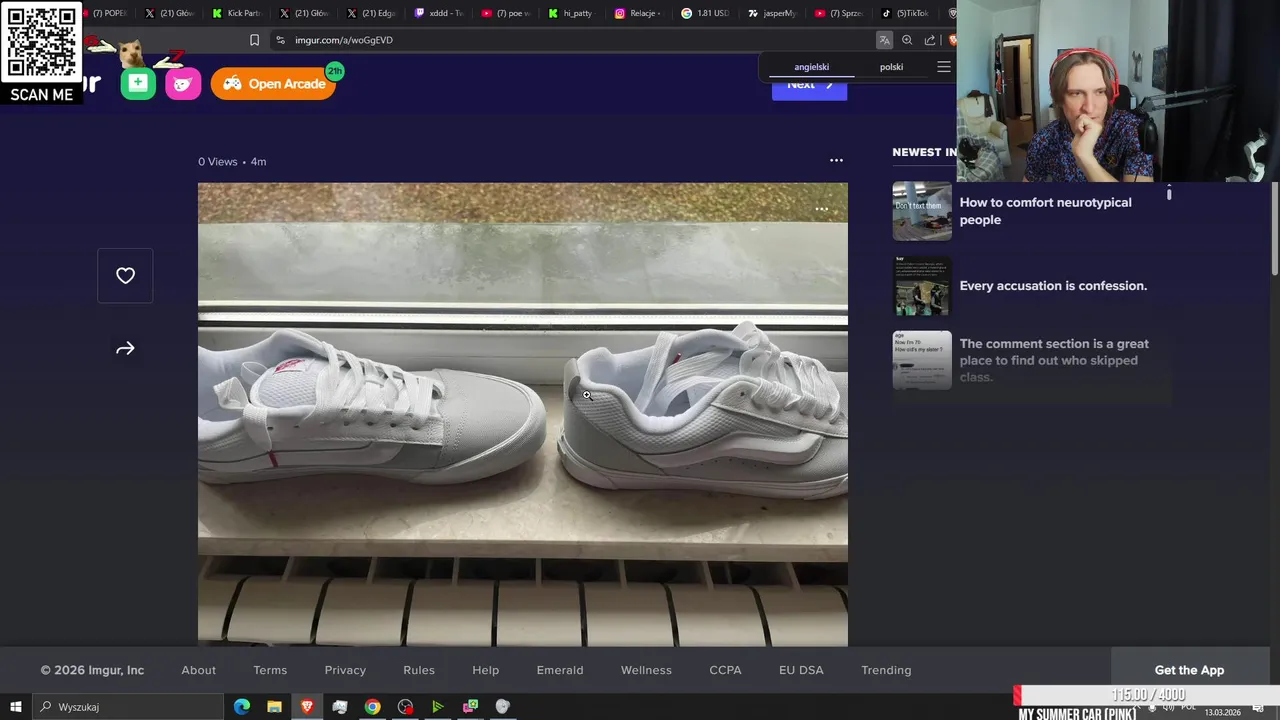Click the Every accusation post thumbnail
Viewport: 1280px width, 720px height.
tap(922, 286)
